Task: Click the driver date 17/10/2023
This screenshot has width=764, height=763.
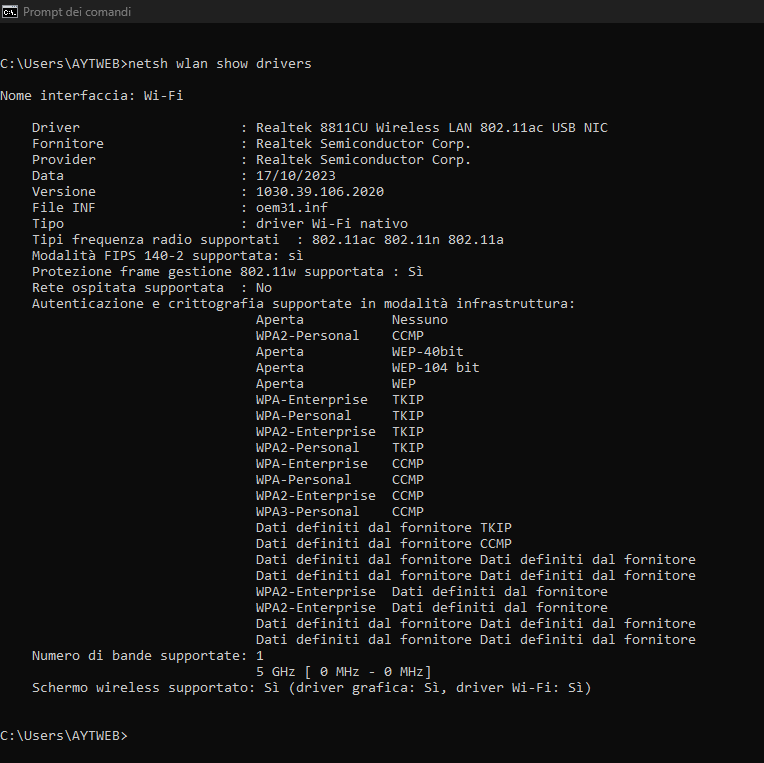Action: (x=295, y=176)
